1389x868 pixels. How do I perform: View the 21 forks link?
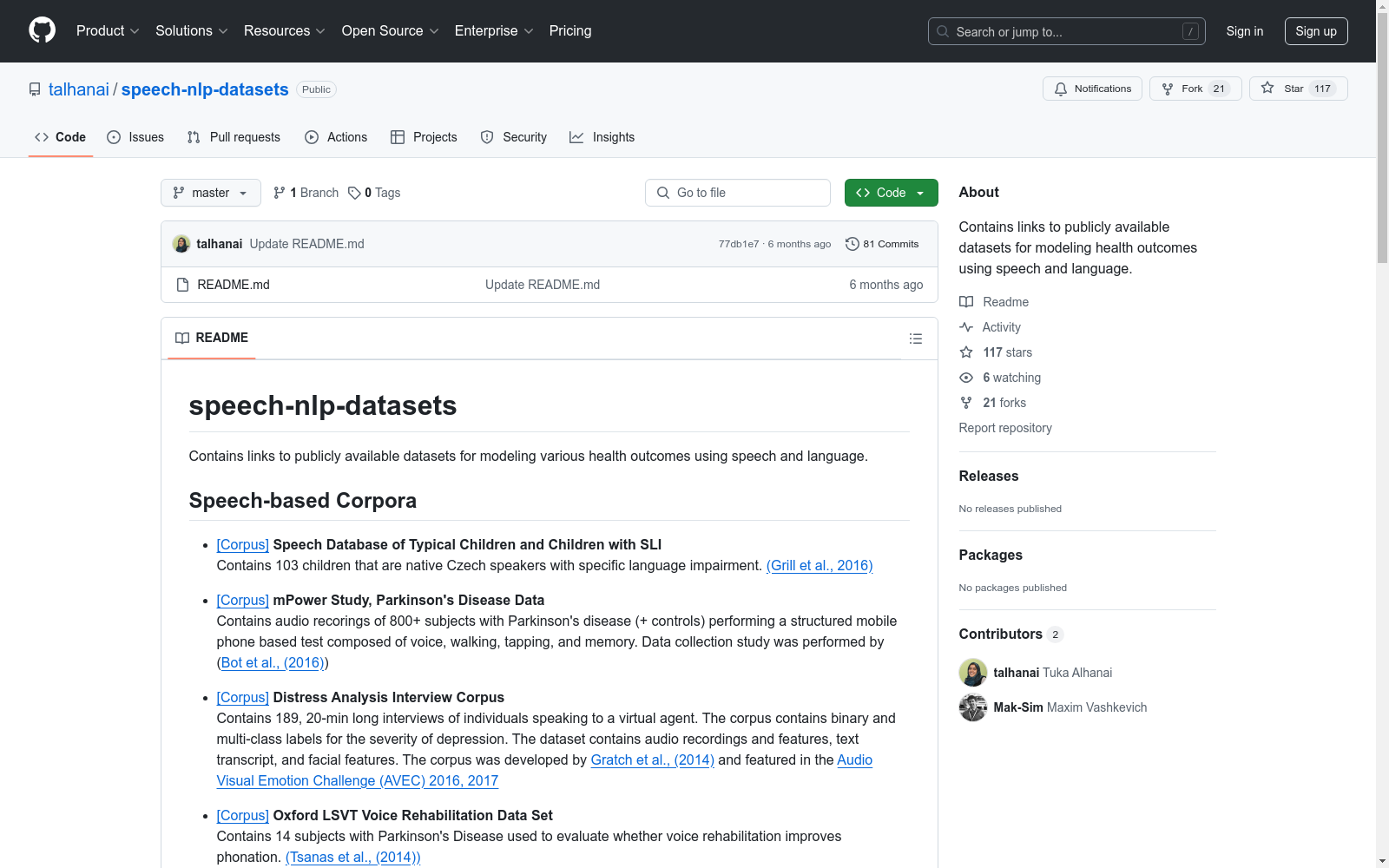tap(993, 403)
